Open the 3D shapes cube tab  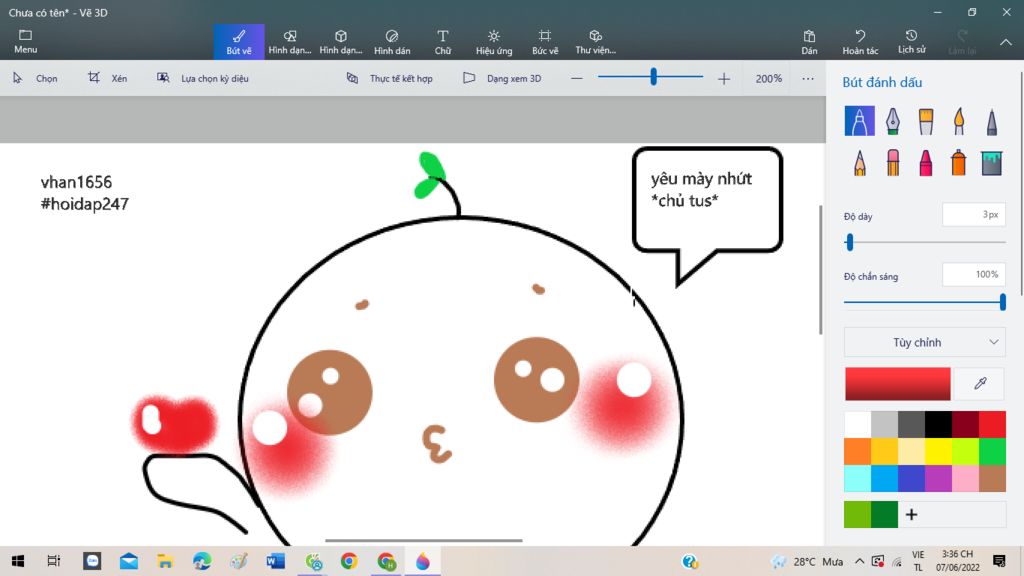click(x=341, y=42)
